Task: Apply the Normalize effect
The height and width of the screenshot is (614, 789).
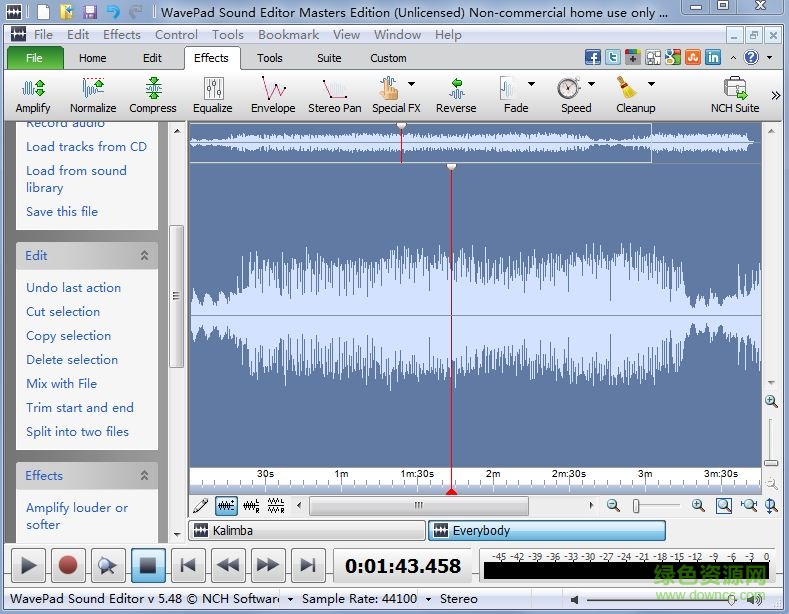Action: pyautogui.click(x=93, y=95)
